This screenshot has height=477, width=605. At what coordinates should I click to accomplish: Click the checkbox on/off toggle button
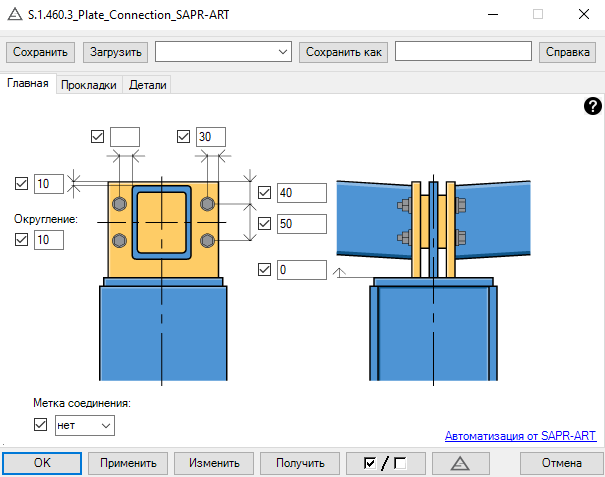click(x=388, y=463)
